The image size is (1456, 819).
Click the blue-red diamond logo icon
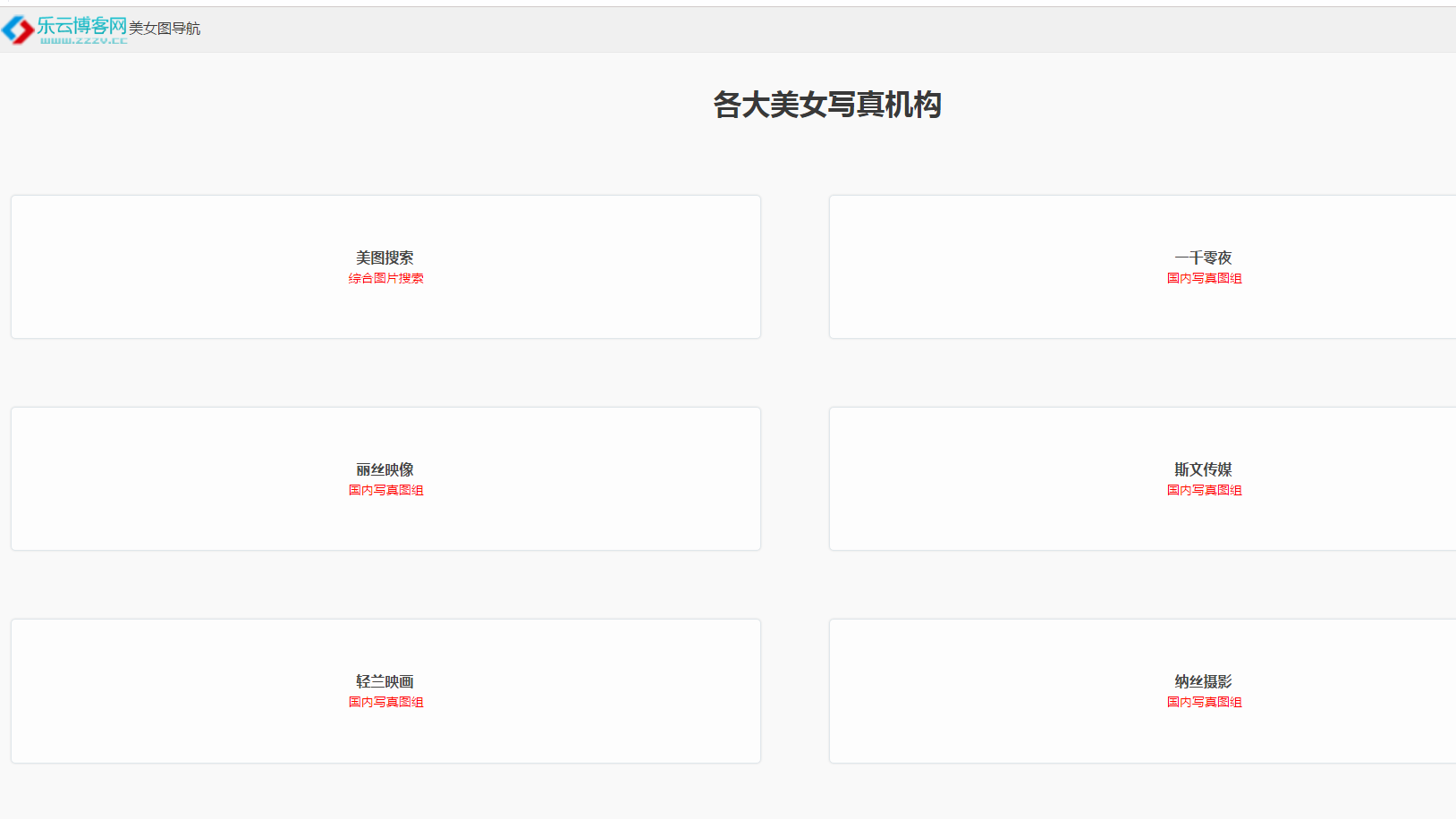17,30
